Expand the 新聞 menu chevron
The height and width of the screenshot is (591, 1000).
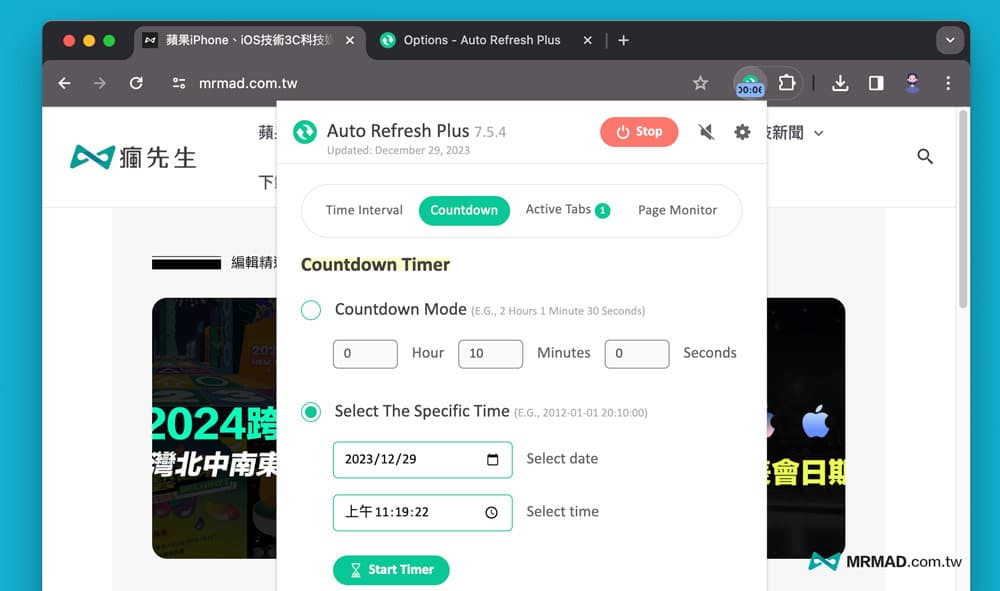pos(819,133)
